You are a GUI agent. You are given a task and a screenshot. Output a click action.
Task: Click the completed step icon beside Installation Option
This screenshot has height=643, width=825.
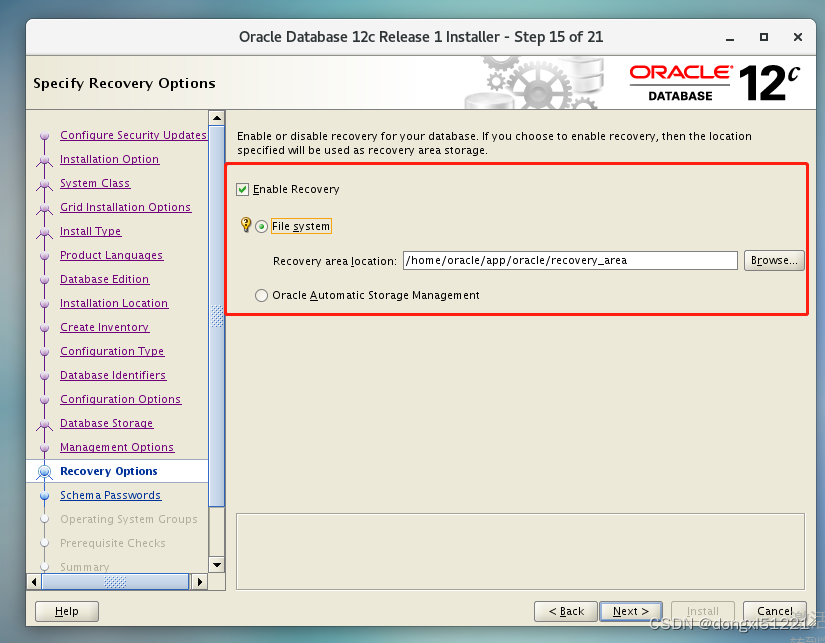pos(44,159)
